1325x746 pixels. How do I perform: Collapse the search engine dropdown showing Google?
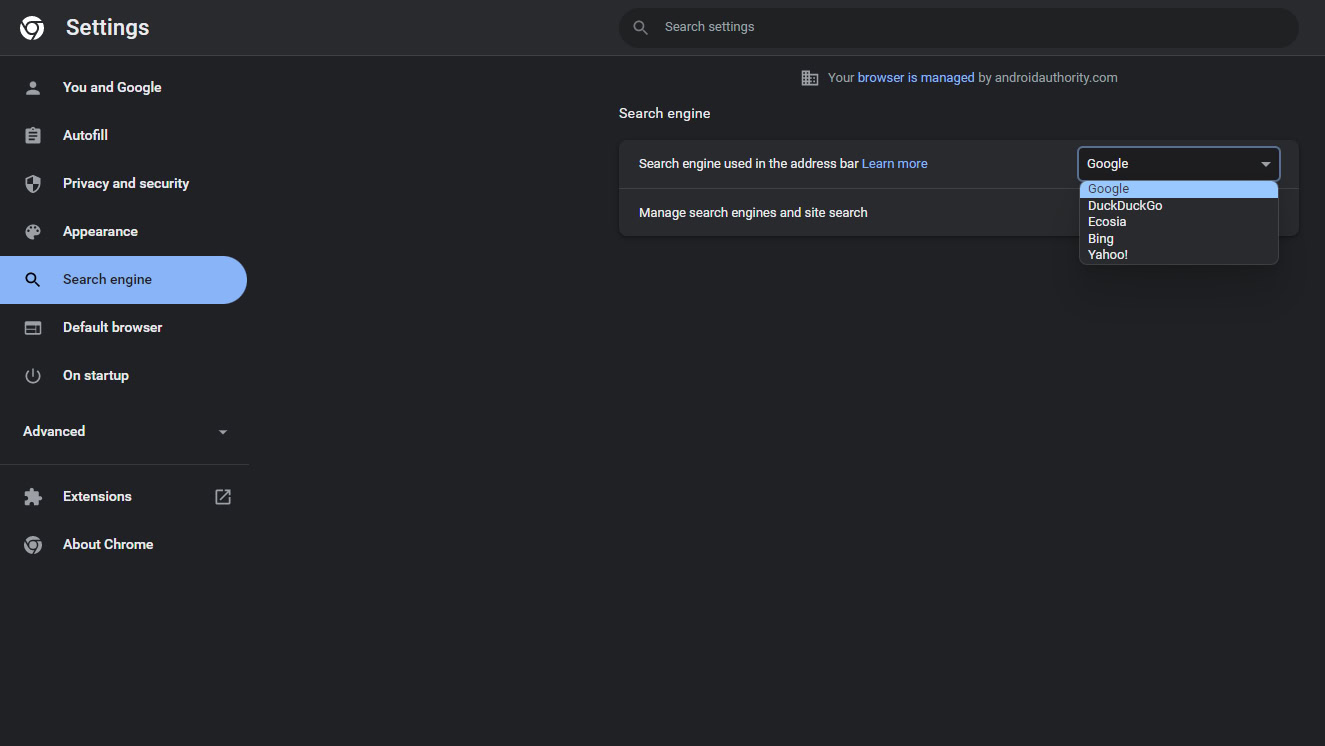pos(1178,164)
